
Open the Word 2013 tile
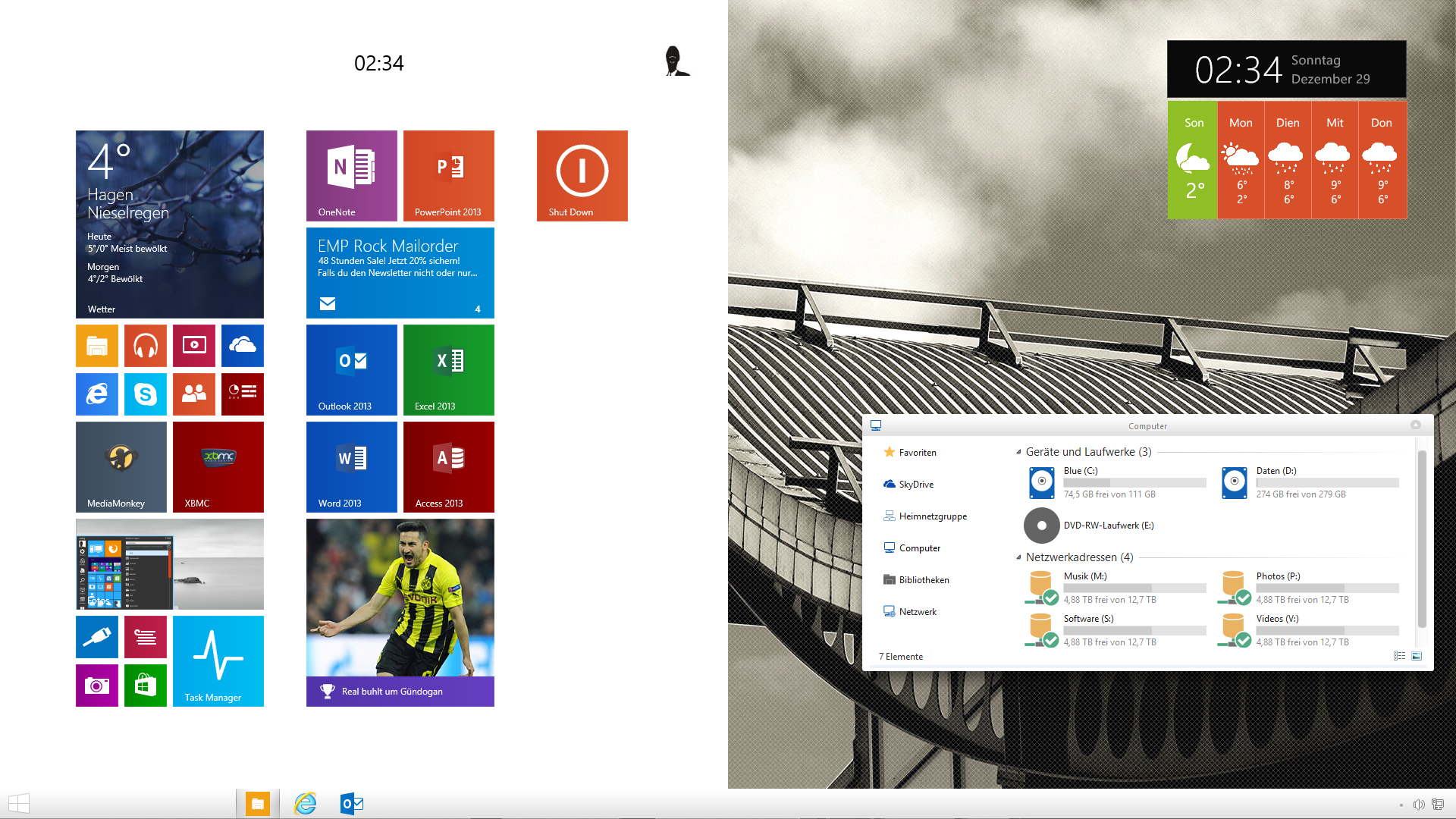351,466
